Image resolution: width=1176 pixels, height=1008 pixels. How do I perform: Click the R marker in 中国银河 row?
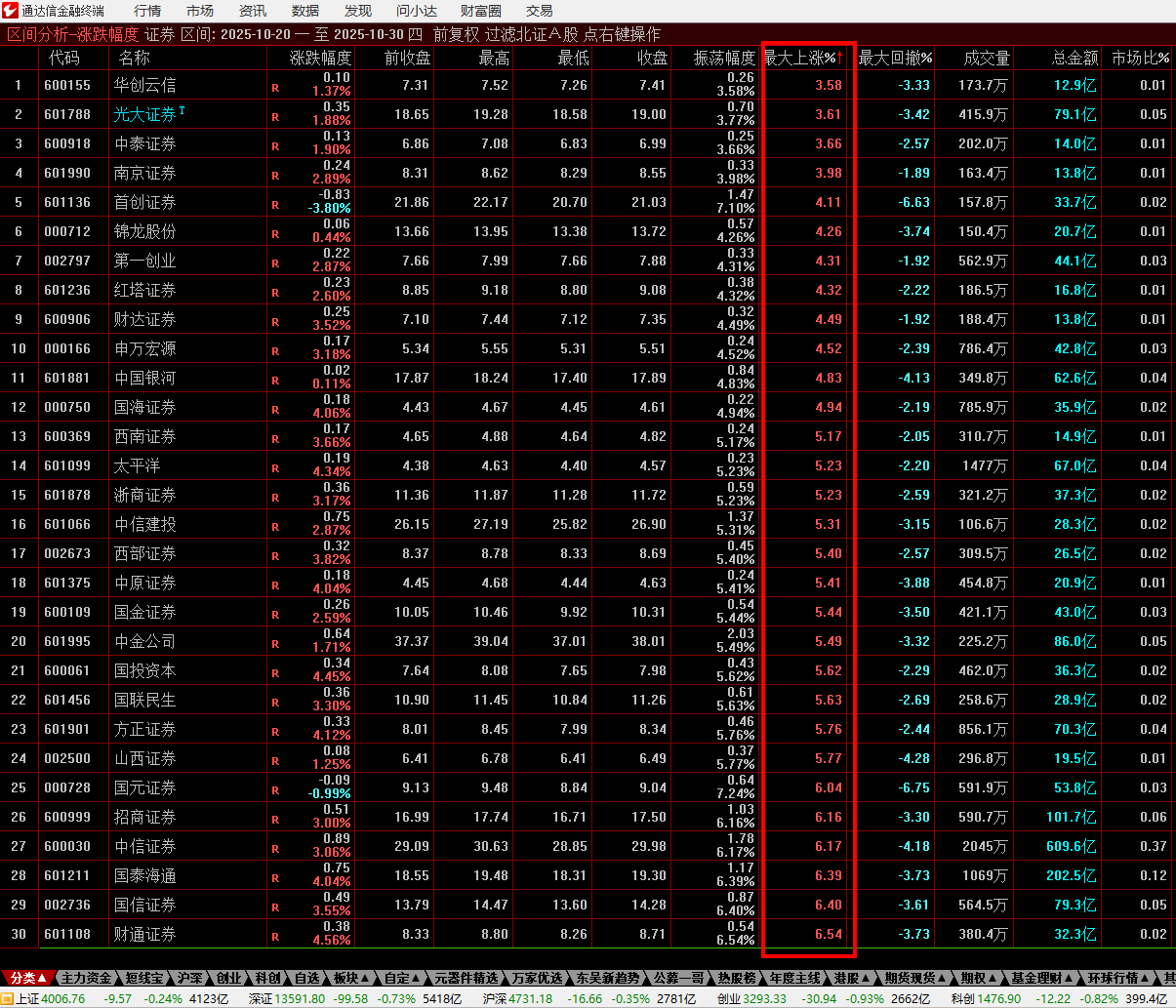[x=275, y=381]
